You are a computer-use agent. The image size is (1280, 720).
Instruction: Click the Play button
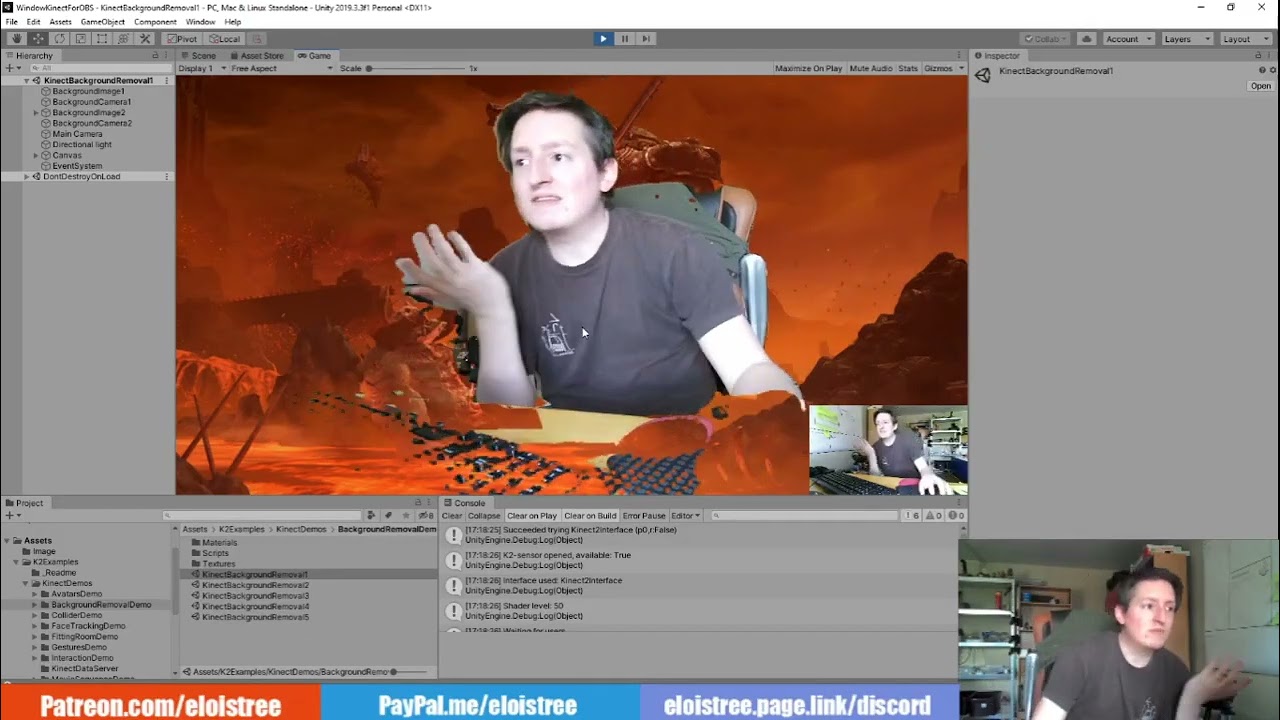click(x=602, y=39)
